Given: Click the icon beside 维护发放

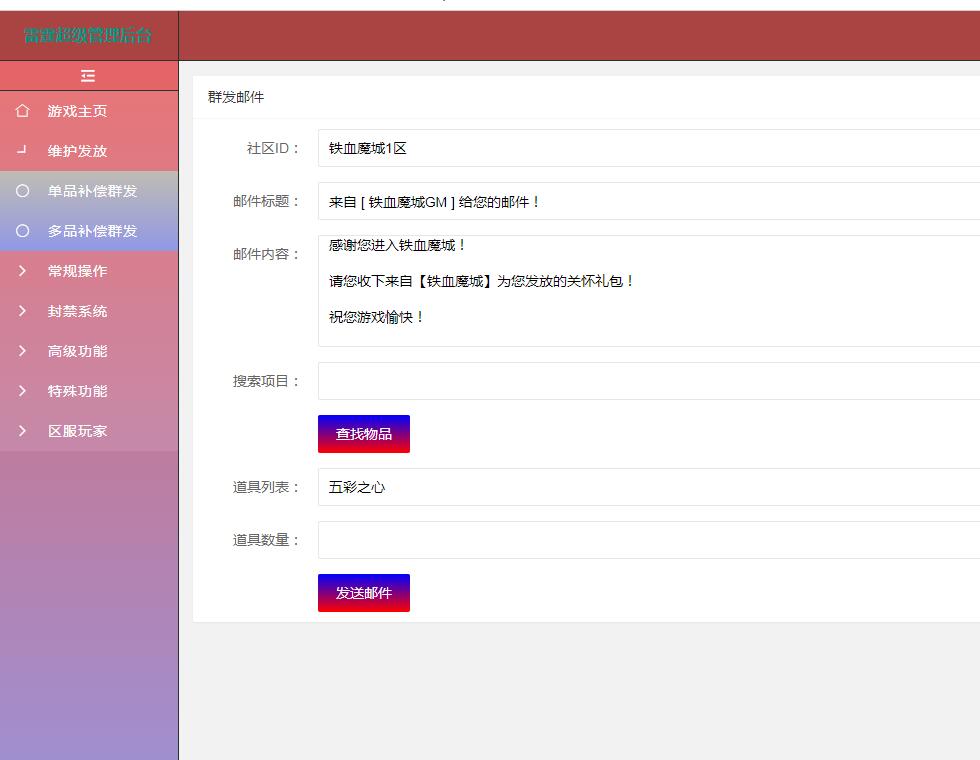Looking at the screenshot, I should tap(23, 151).
